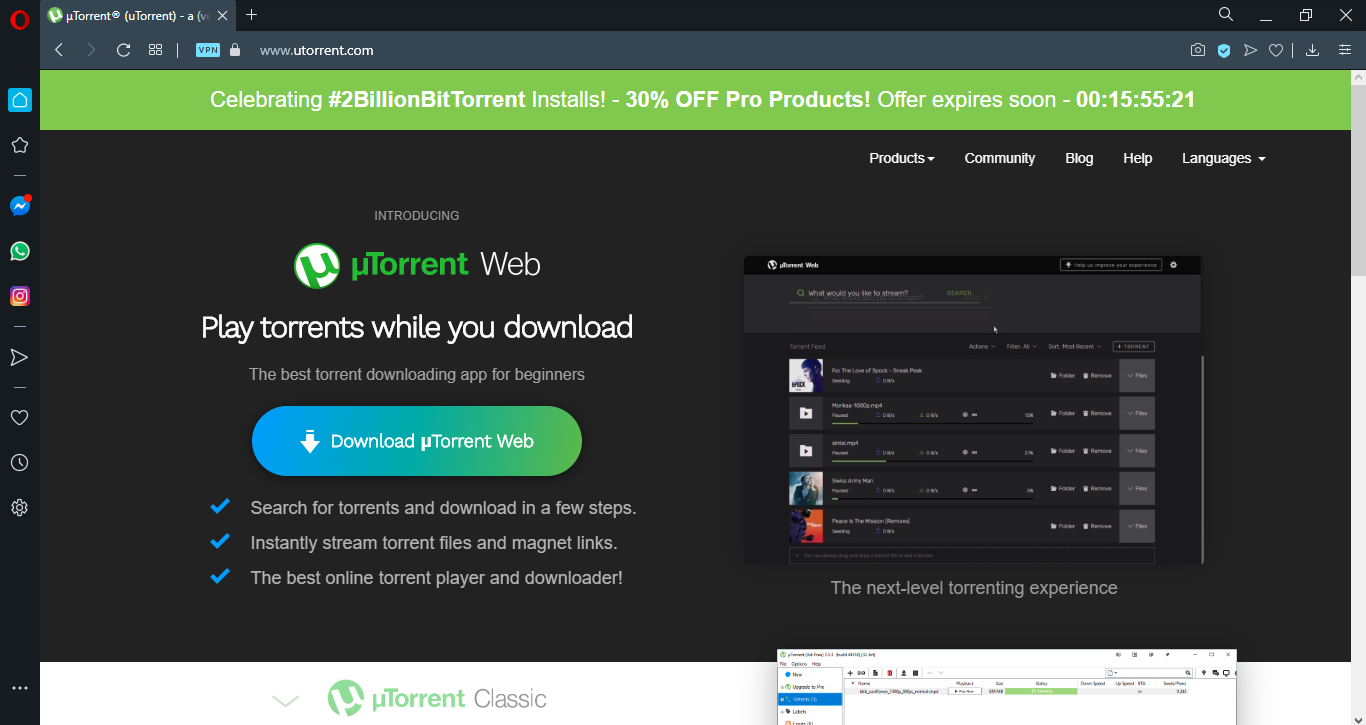
Task: Open the Opera home start page icon
Action: [19, 100]
